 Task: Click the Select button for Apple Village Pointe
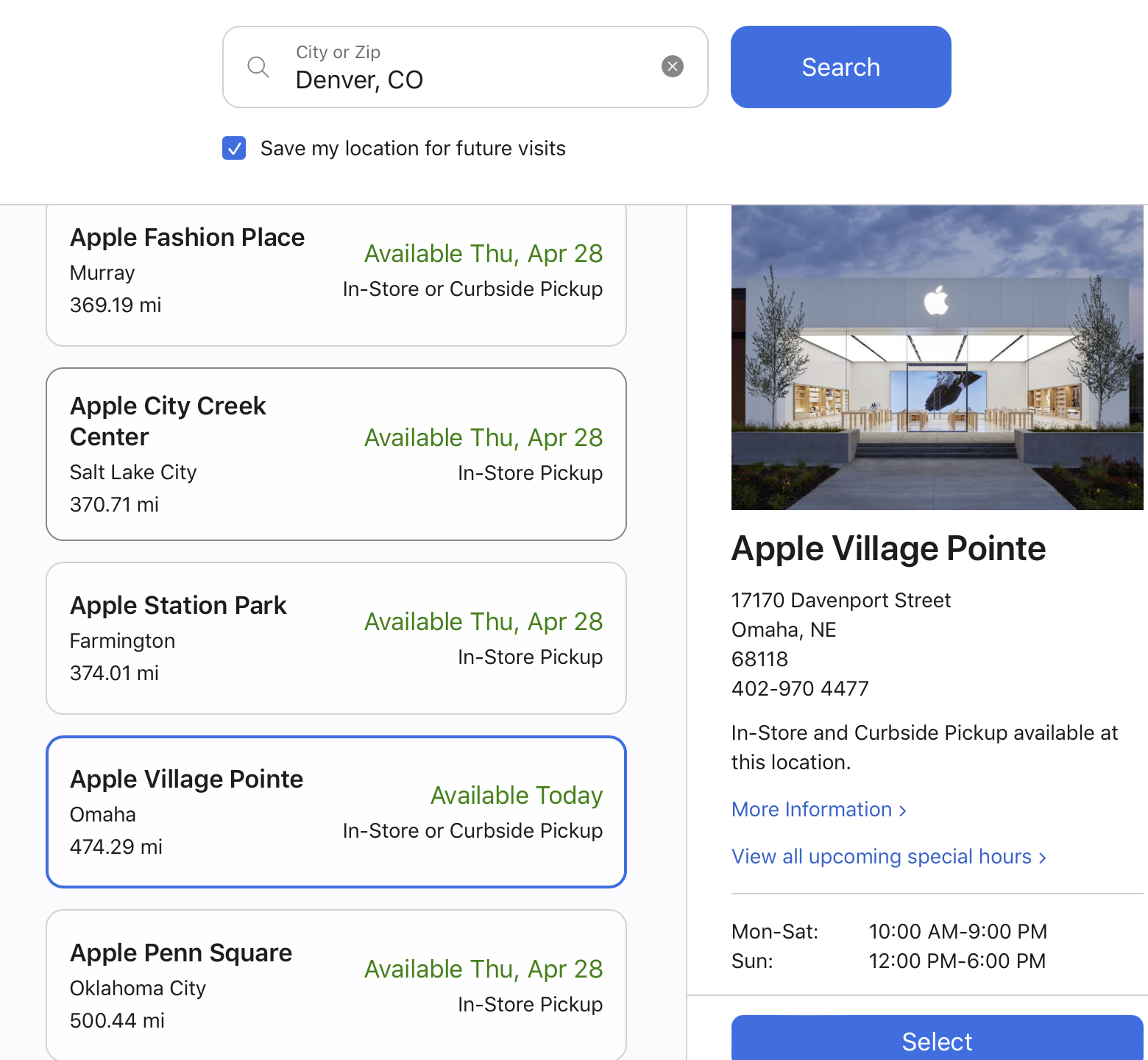(x=937, y=1038)
